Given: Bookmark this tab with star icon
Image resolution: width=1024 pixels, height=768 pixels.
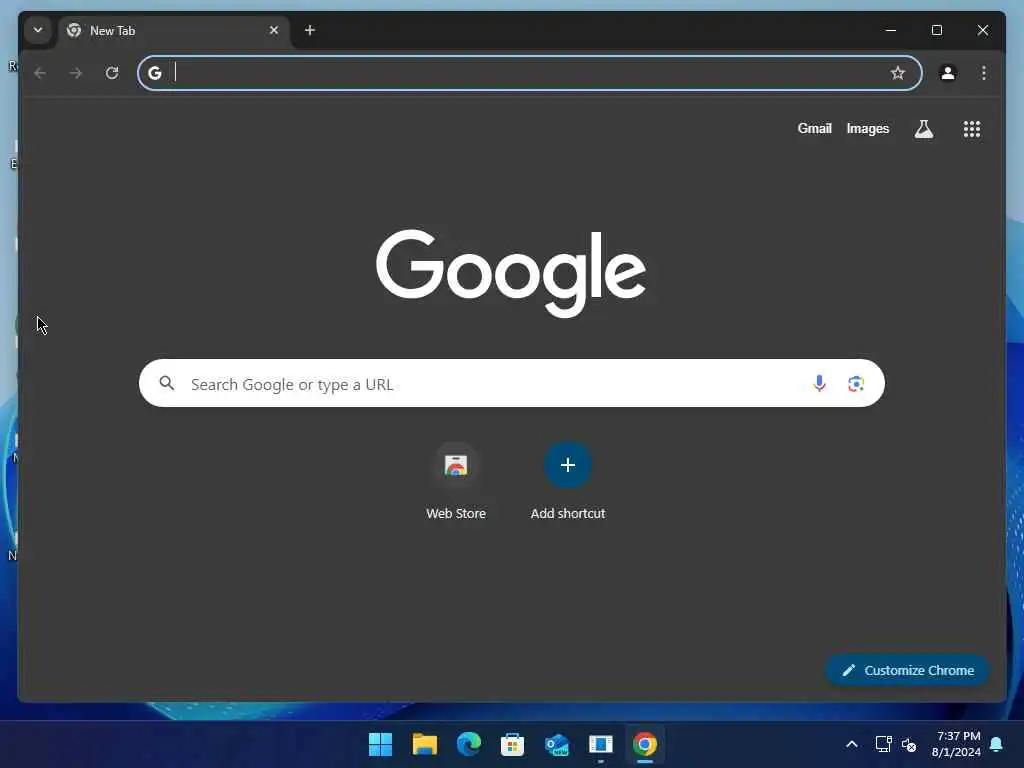Looking at the screenshot, I should click(898, 73).
